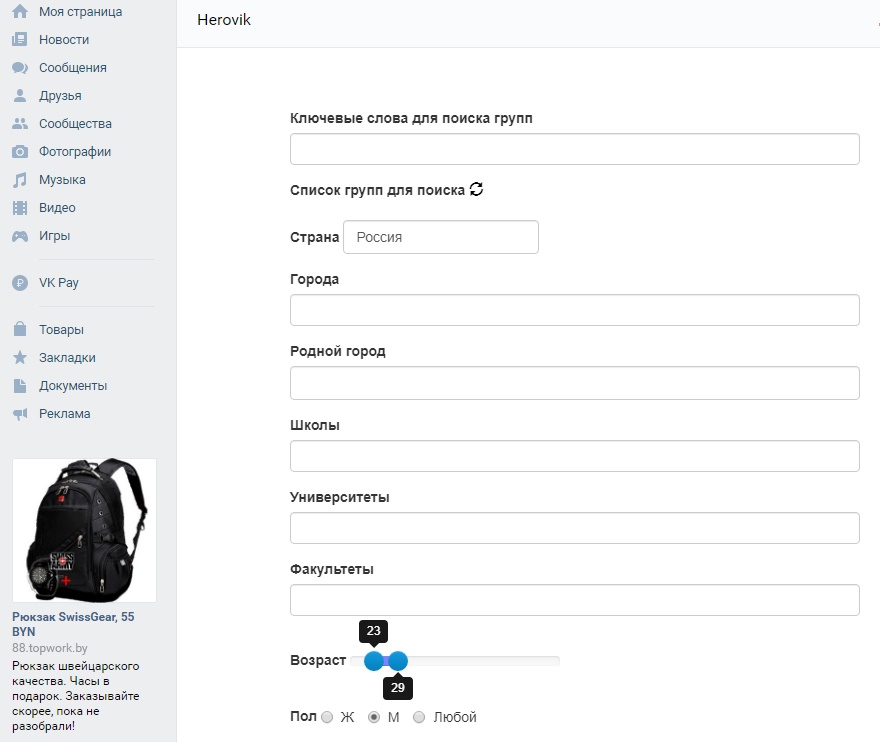Select the Ж gender radio button
Image resolution: width=880 pixels, height=742 pixels.
pos(327,717)
